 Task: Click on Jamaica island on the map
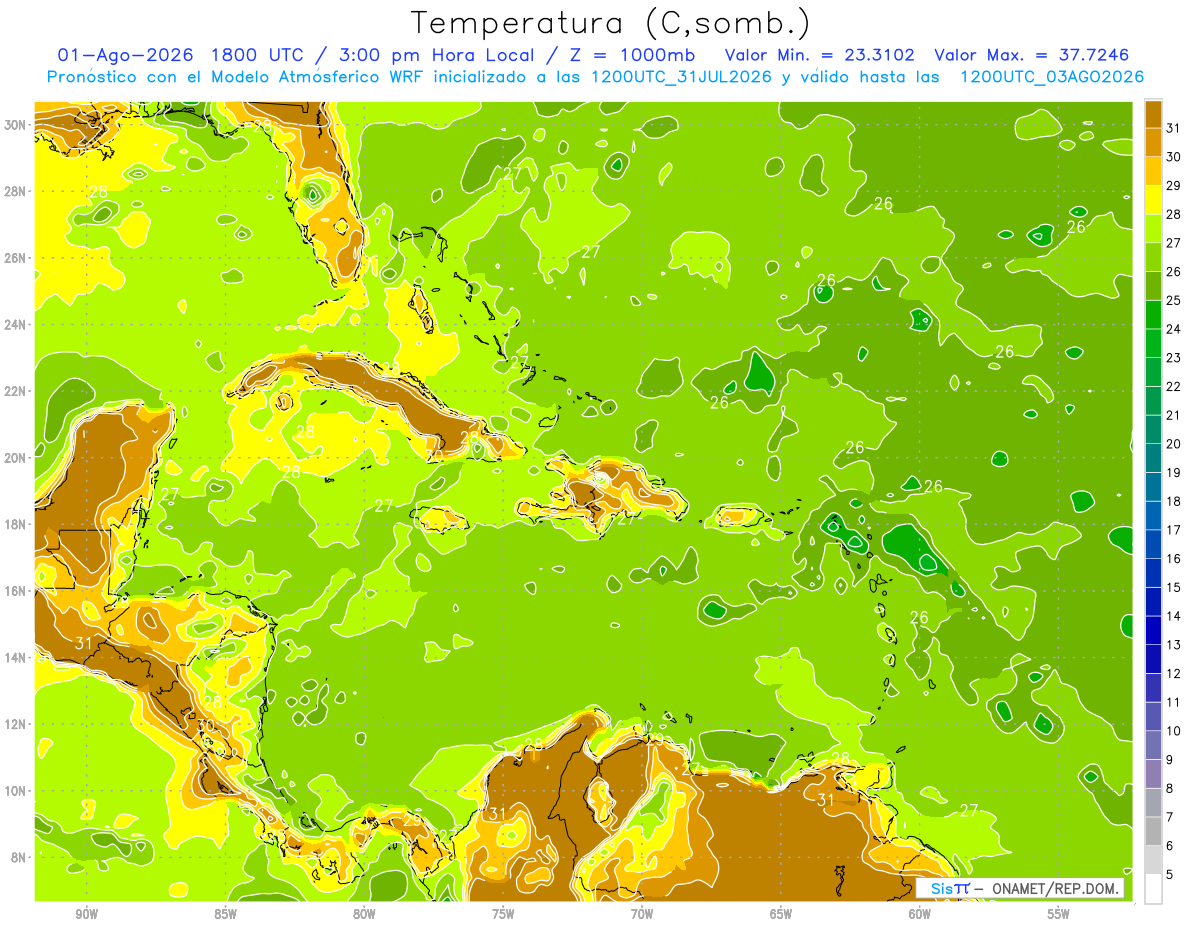point(441,519)
